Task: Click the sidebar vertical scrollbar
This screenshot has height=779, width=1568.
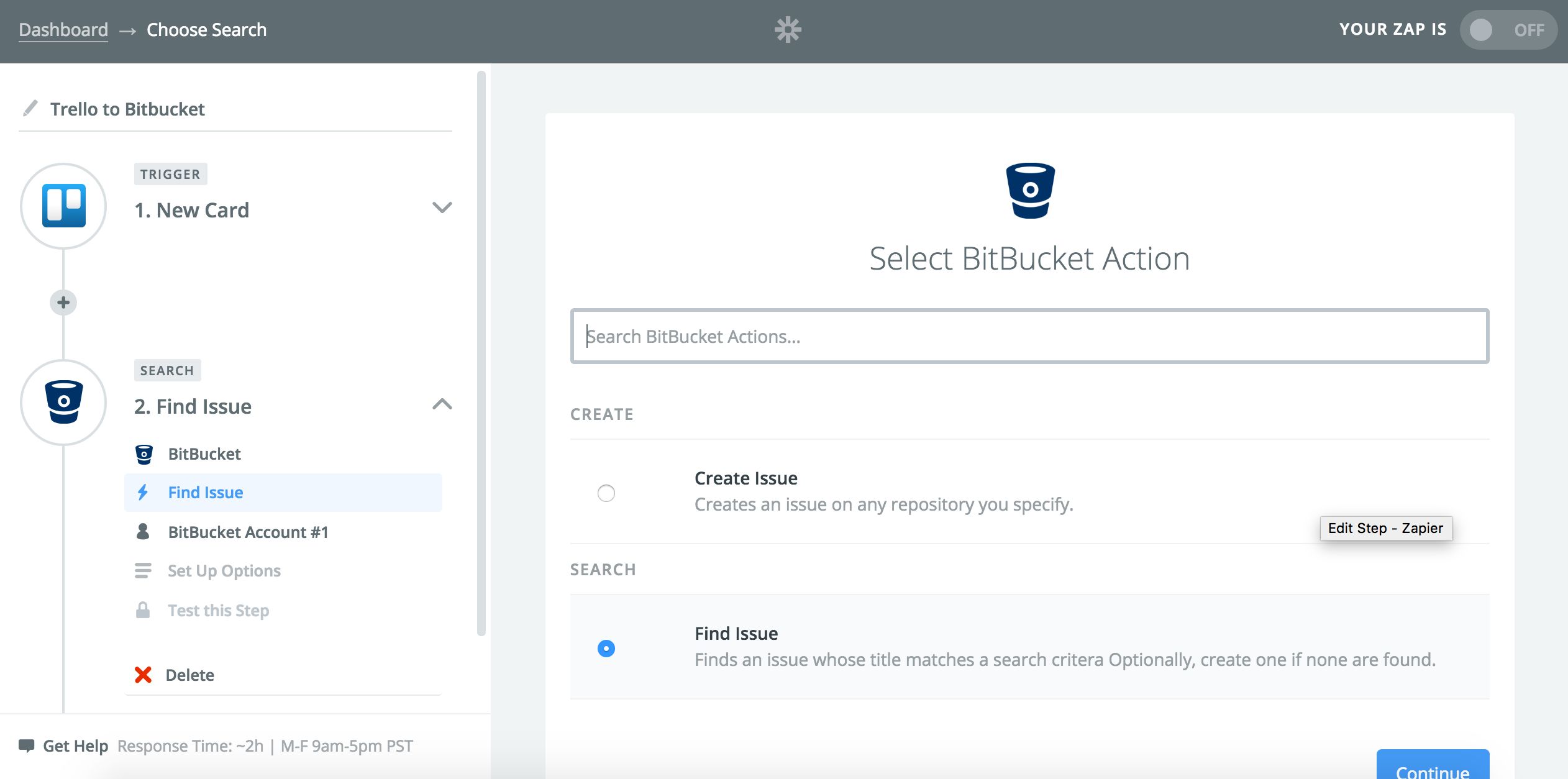Action: (x=481, y=354)
